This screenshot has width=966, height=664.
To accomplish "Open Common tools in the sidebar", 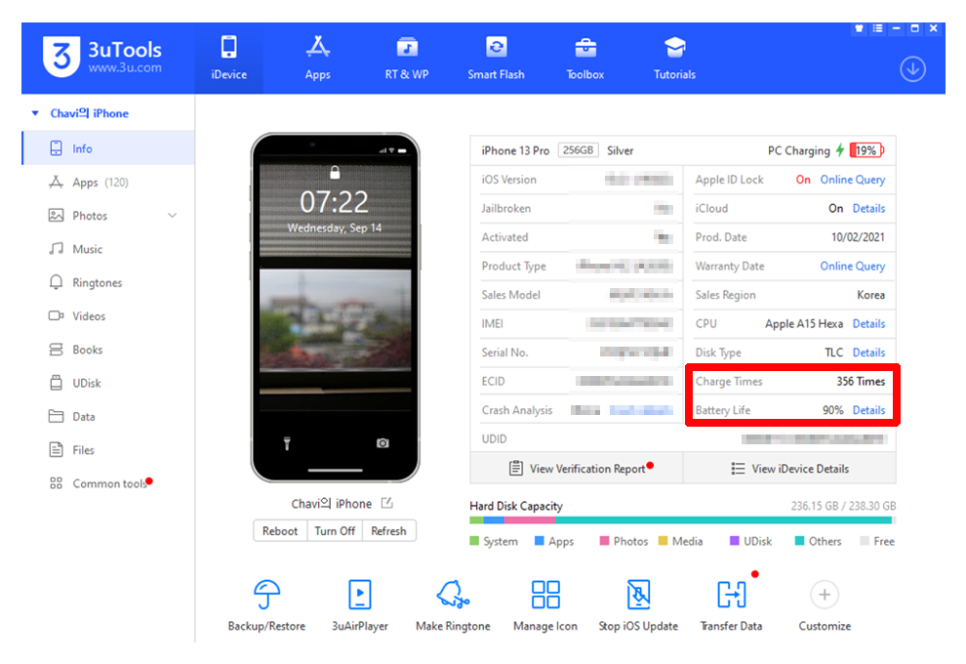I will point(108,484).
